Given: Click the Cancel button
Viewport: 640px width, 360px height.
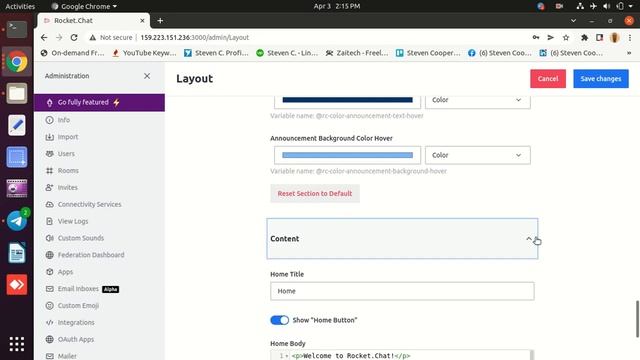Looking at the screenshot, I should [548, 79].
